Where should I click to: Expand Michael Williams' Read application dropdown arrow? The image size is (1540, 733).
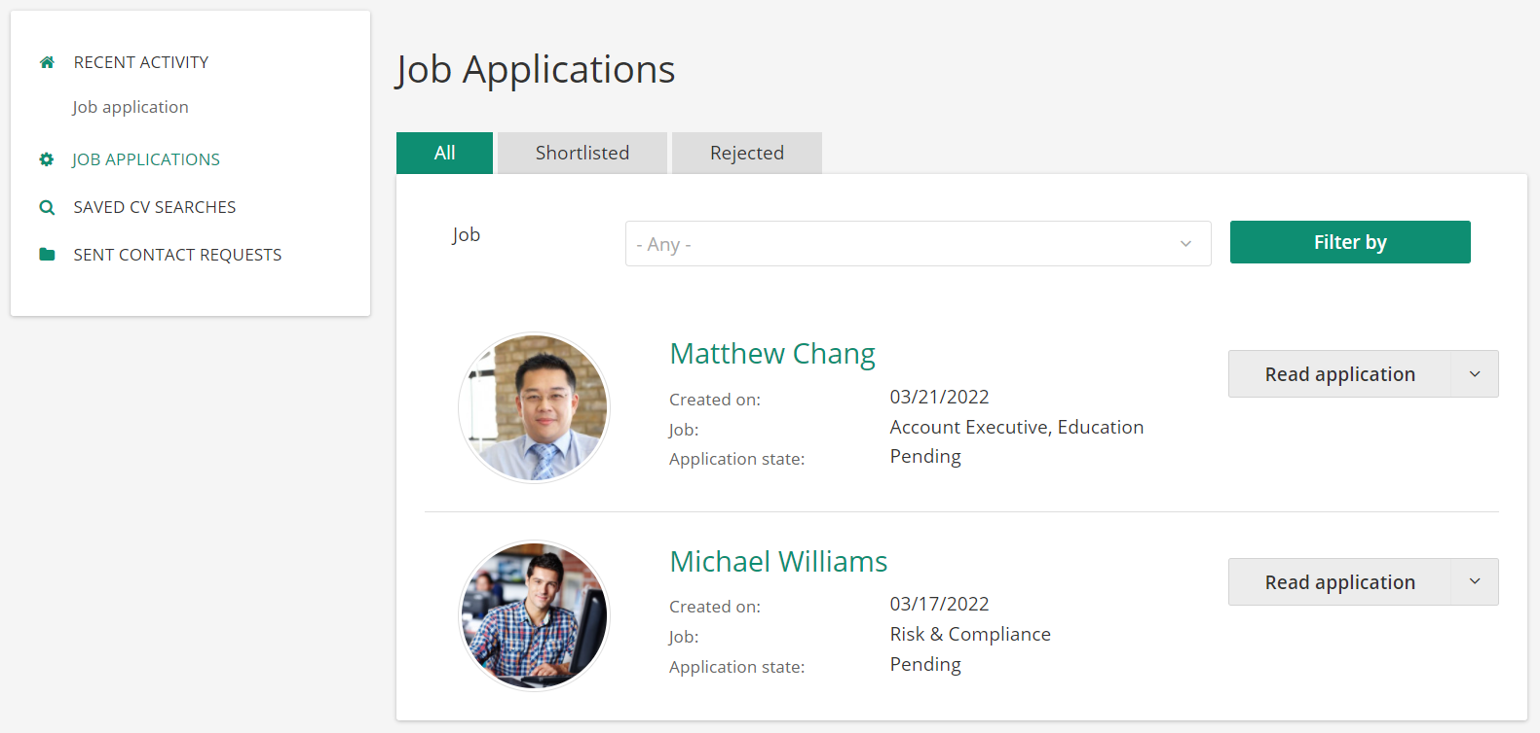[1474, 581]
